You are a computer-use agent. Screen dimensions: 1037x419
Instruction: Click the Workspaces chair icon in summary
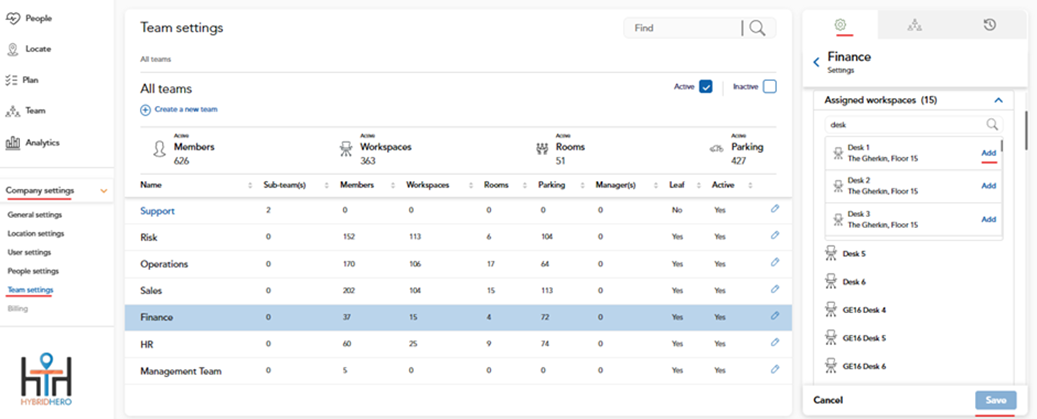[345, 150]
